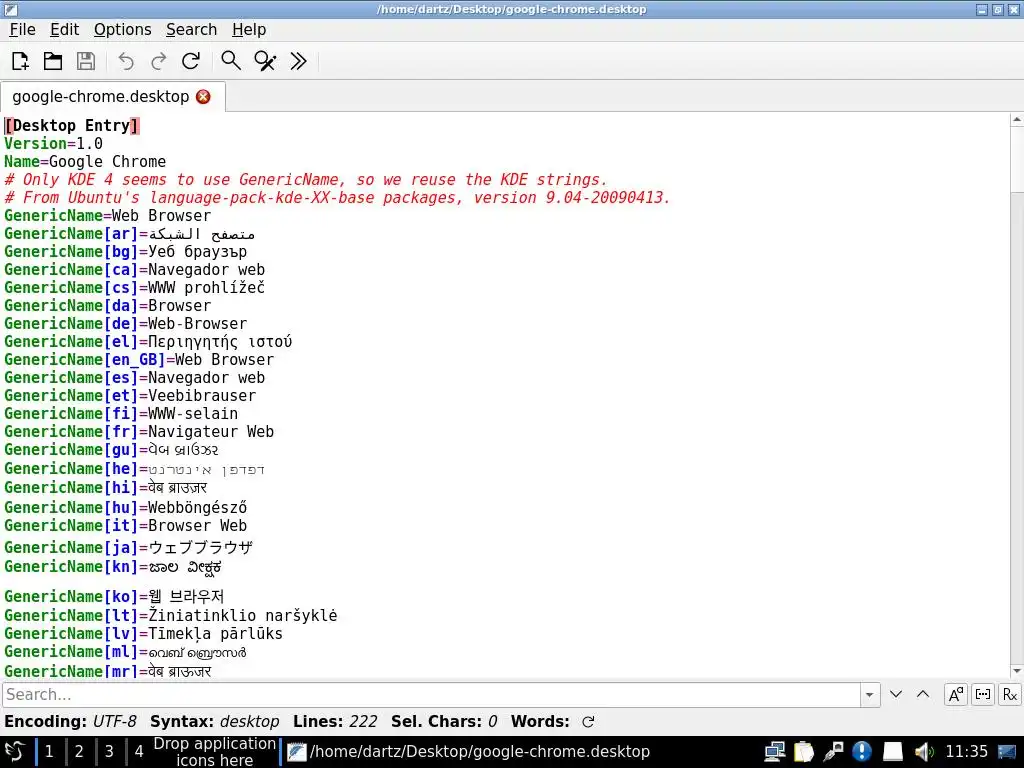Click the GenericName[fr]=Navigateur Web line
This screenshot has height=768, width=1024.
tap(139, 432)
